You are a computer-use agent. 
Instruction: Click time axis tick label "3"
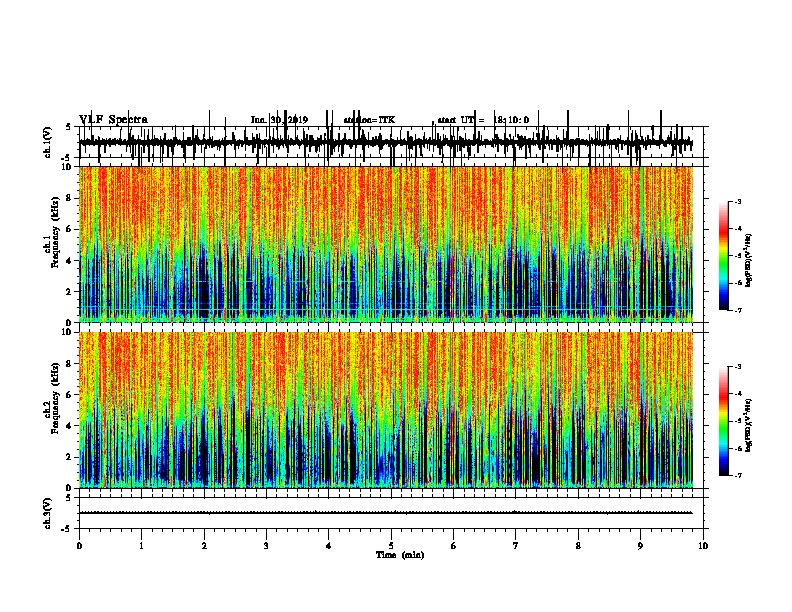pyautogui.click(x=266, y=546)
